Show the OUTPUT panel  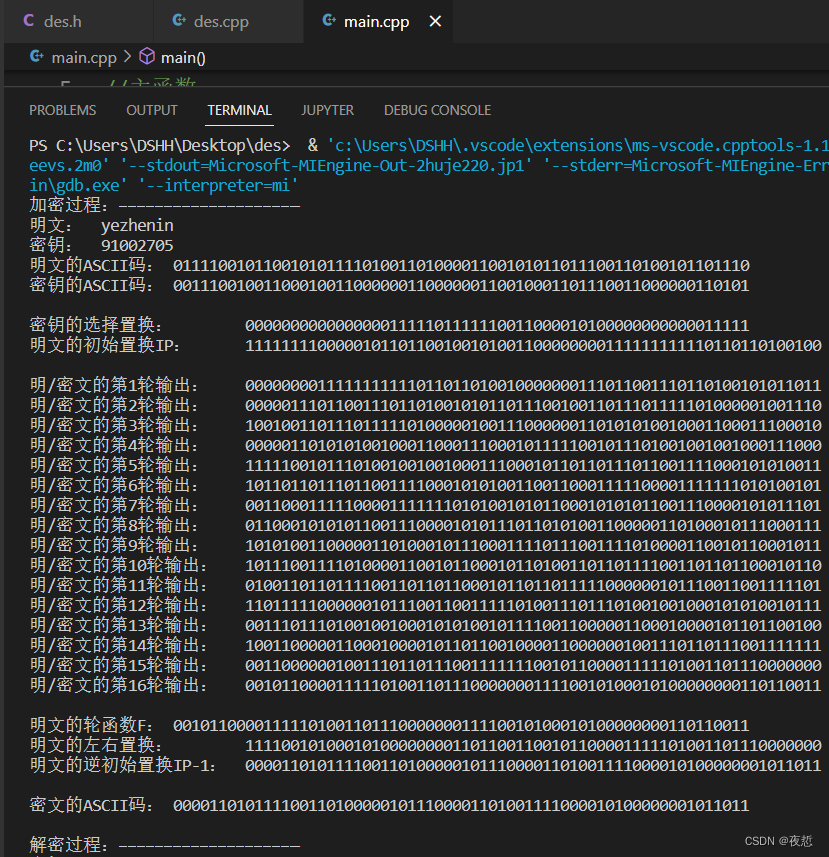pyautogui.click(x=152, y=110)
